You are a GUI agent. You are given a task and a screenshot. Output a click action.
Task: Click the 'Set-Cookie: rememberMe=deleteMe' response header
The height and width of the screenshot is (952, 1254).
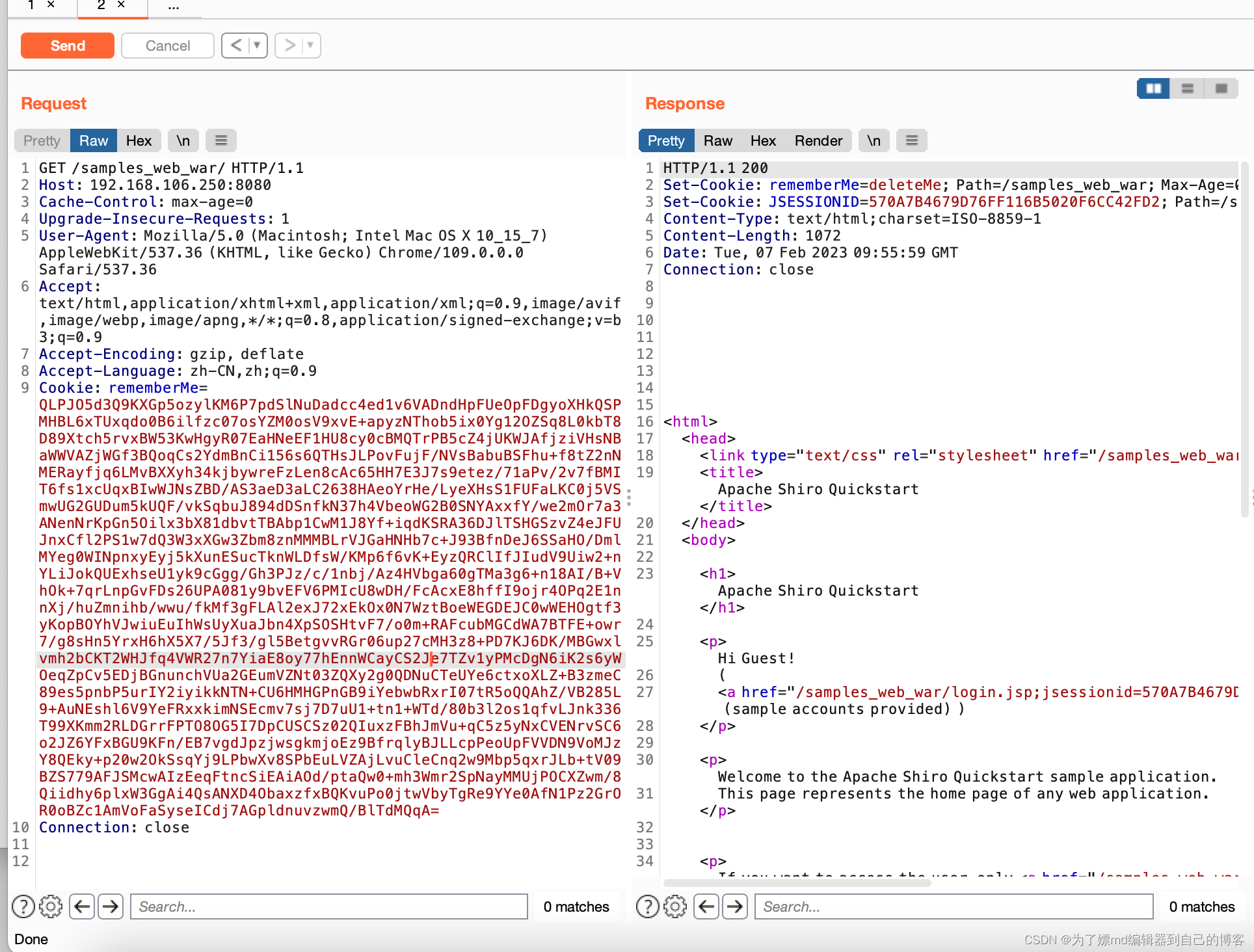pos(950,185)
